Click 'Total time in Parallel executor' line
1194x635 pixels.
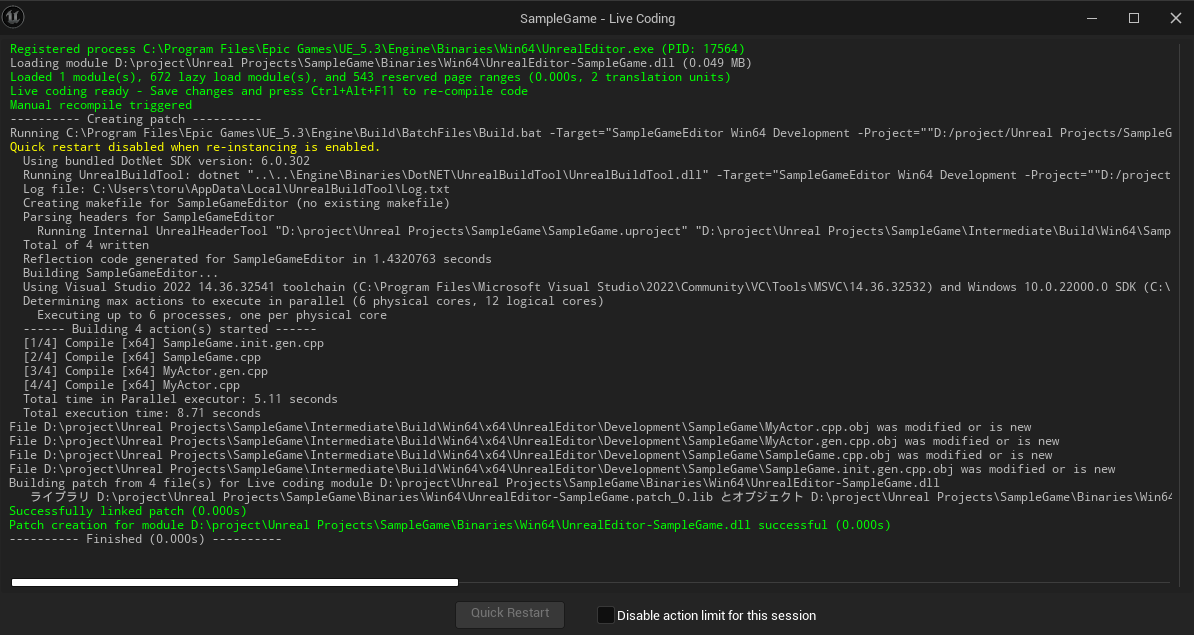click(x=180, y=399)
